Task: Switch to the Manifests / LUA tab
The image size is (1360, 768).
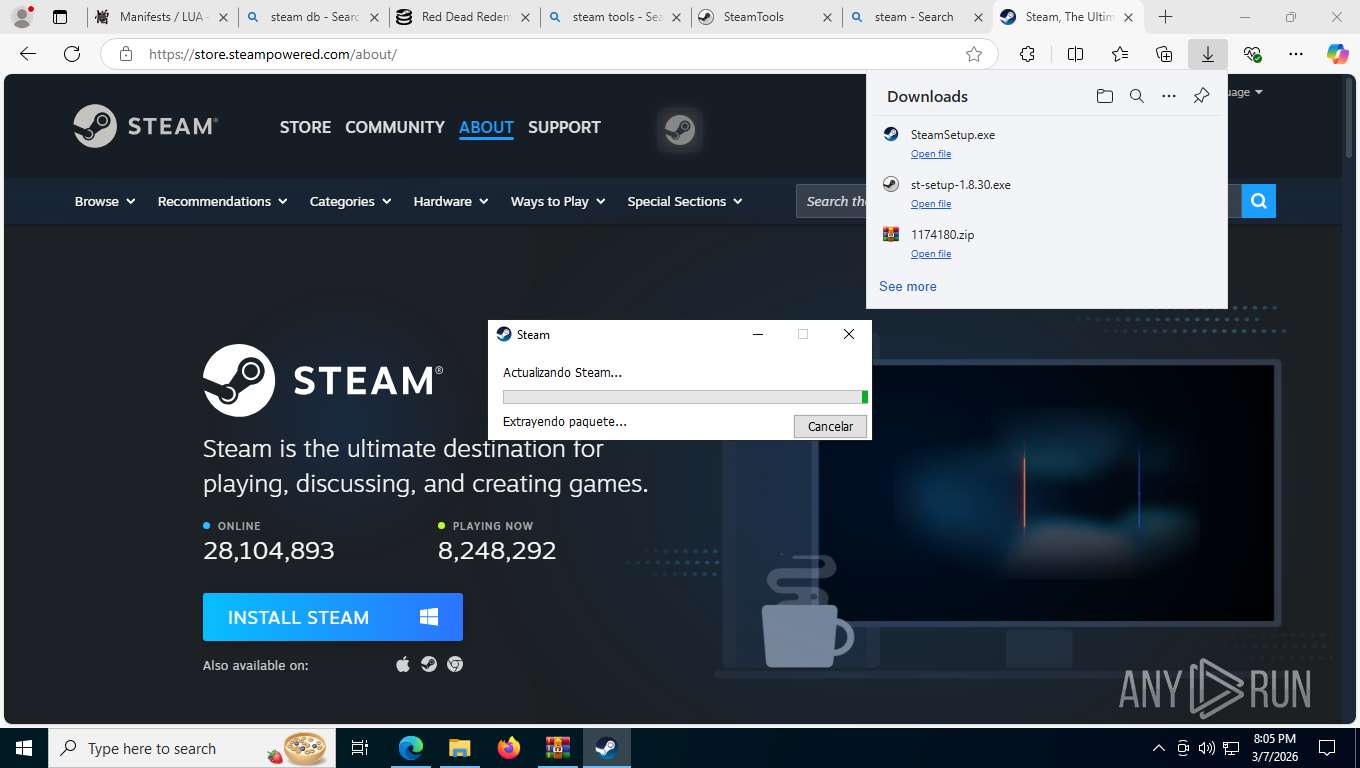Action: (162, 17)
